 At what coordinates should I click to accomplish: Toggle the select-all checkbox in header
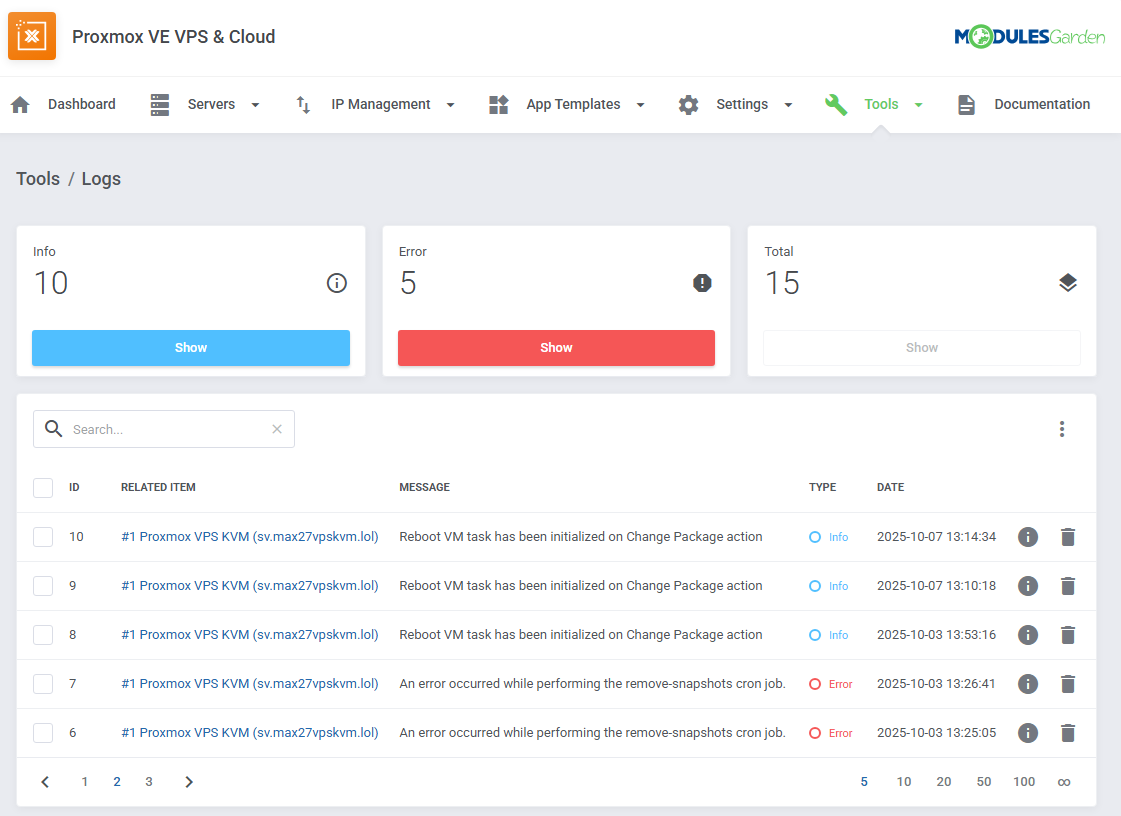point(43,488)
